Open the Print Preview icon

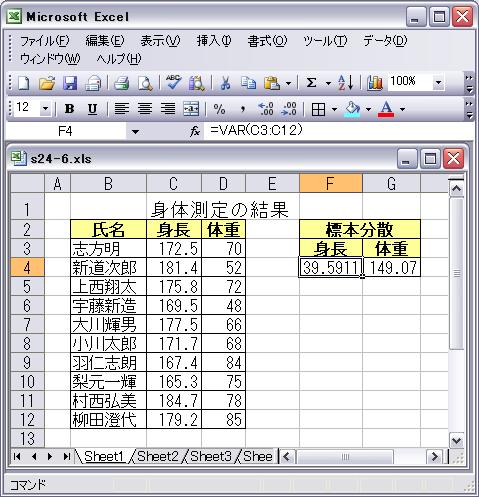point(145,83)
